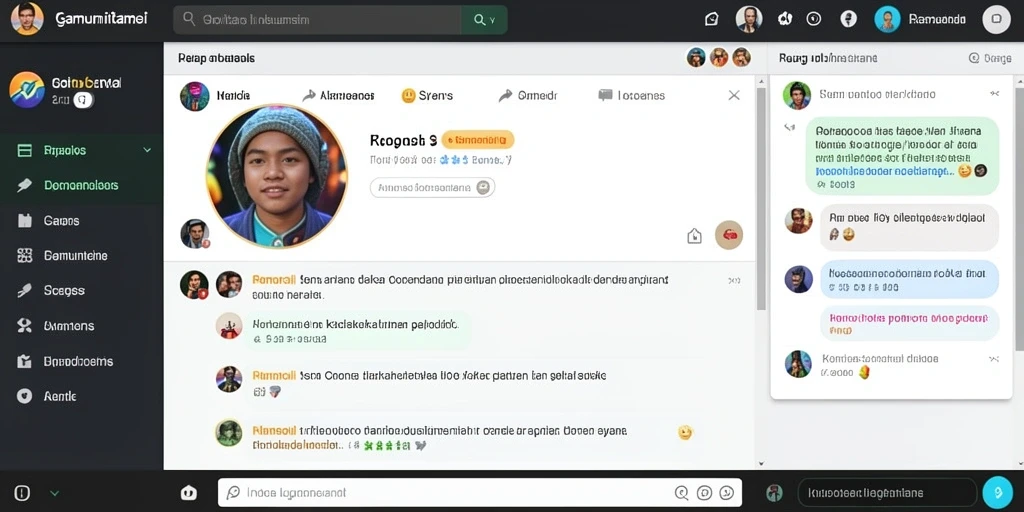Click the green search button in top bar

click(x=484, y=20)
